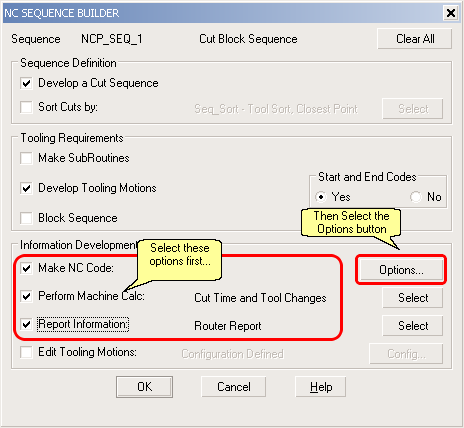This screenshot has width=464, height=428.
Task: Uncheck Develop a Cut Sequence
Action: point(26,83)
